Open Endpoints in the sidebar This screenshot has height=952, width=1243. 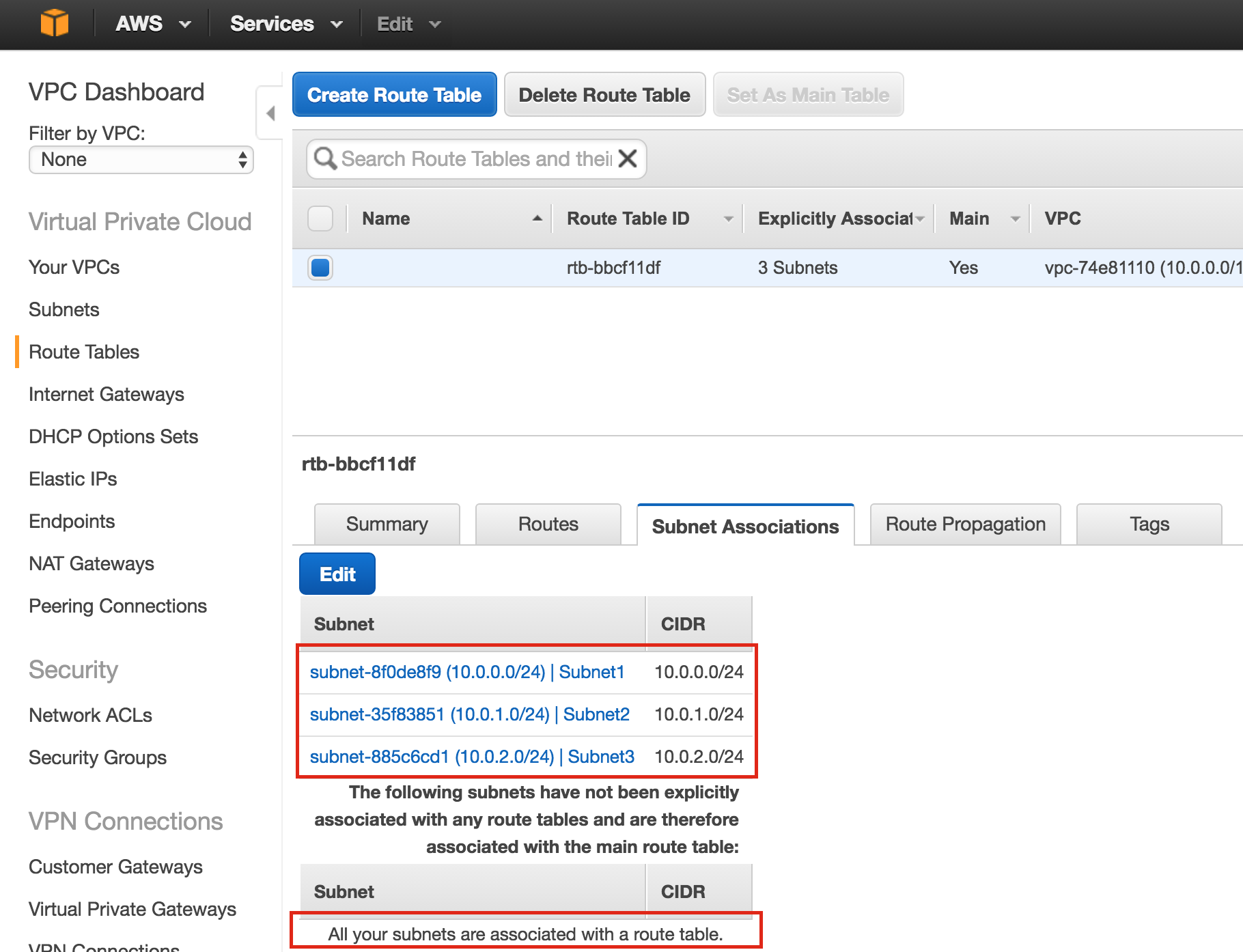[72, 522]
